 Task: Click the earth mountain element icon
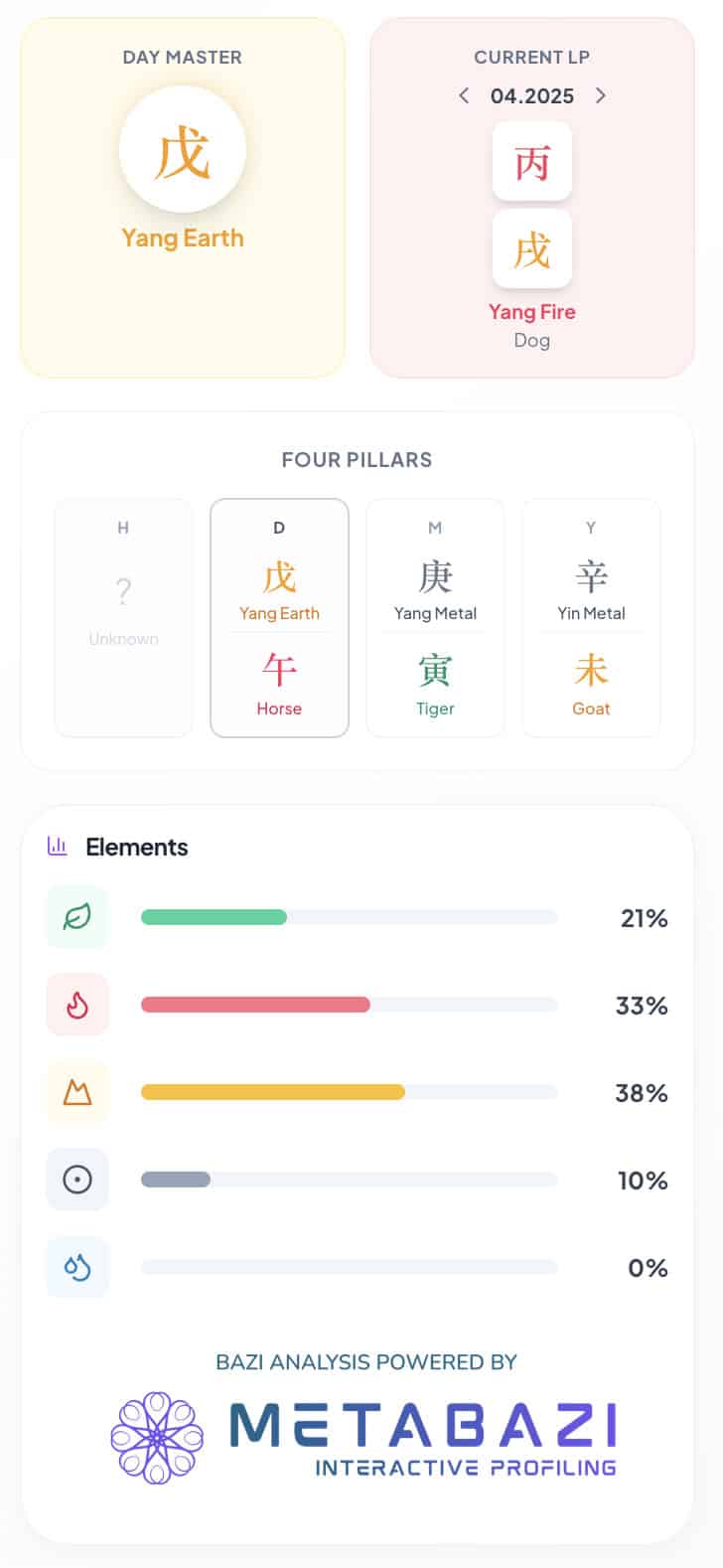(77, 1092)
